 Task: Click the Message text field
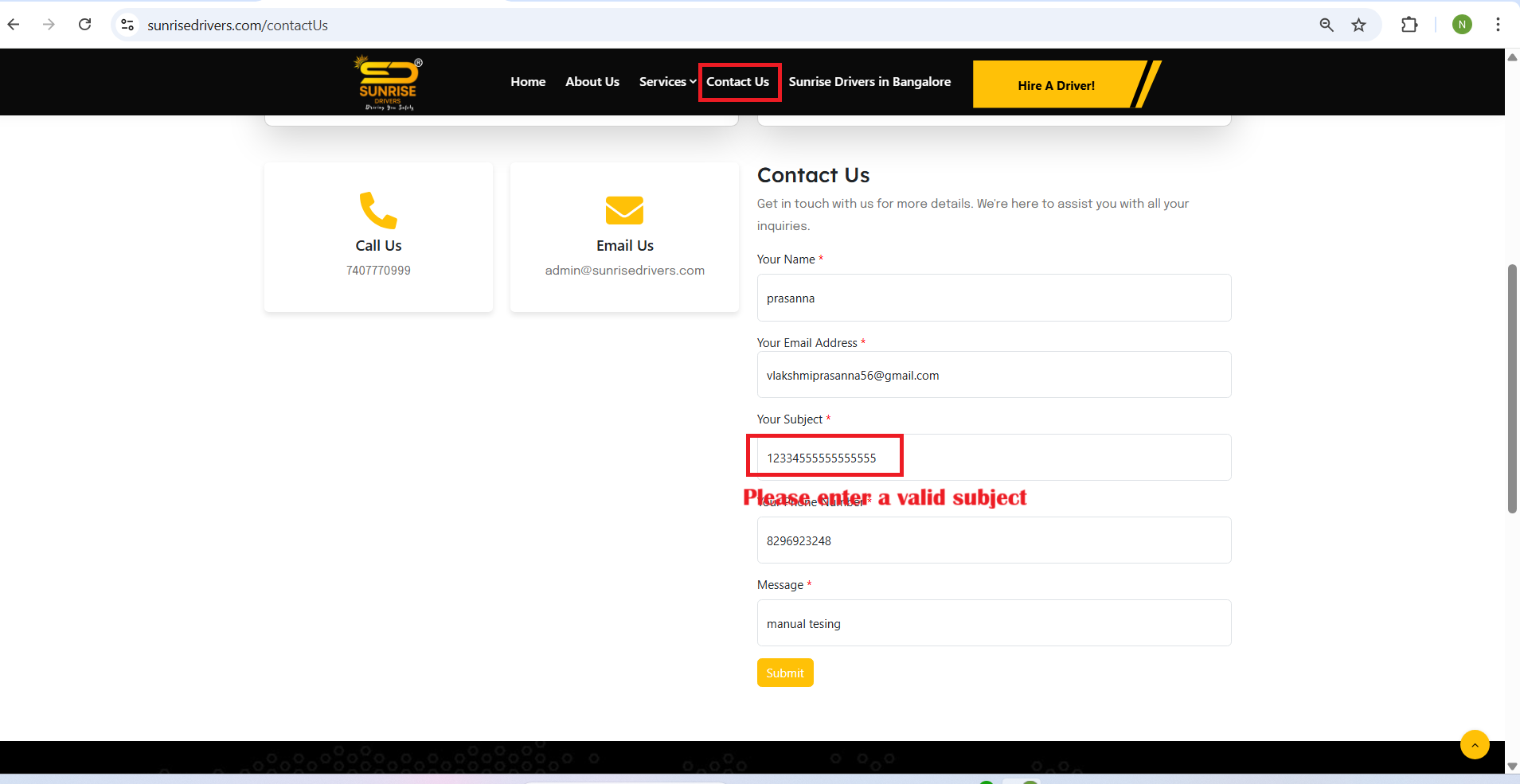[993, 623]
